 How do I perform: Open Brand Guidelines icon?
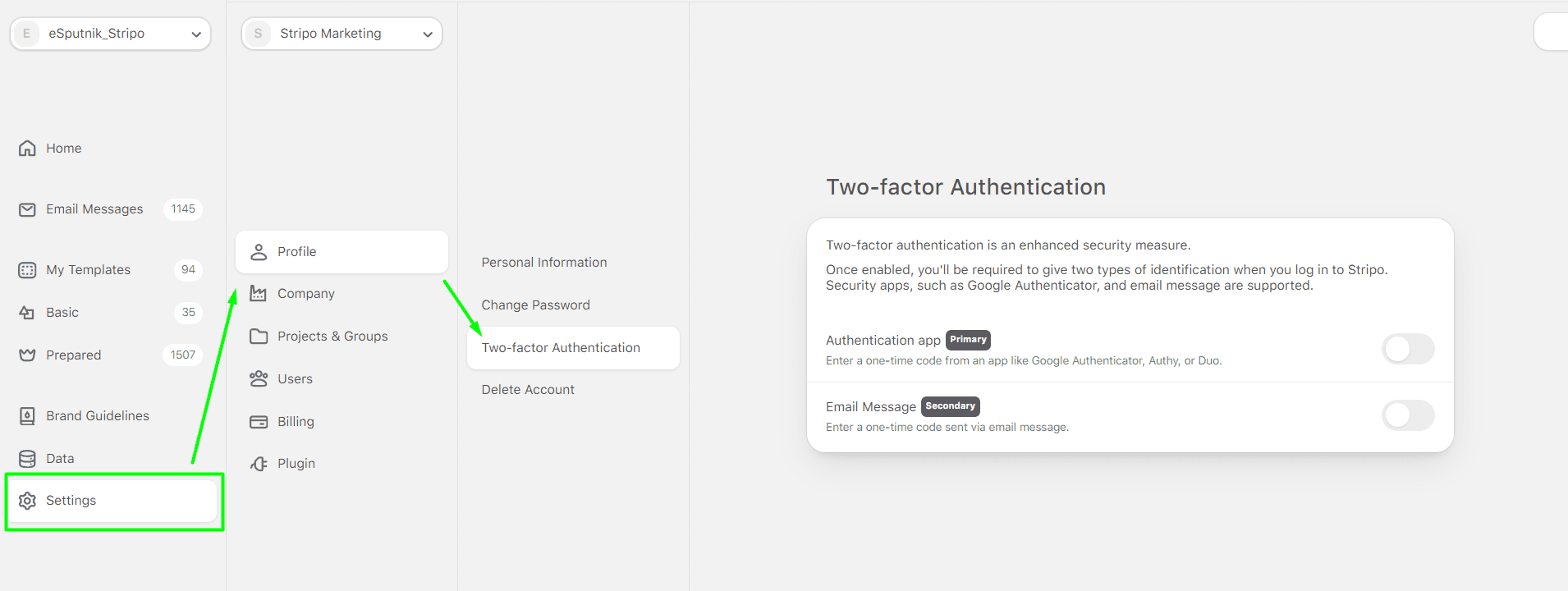click(27, 416)
